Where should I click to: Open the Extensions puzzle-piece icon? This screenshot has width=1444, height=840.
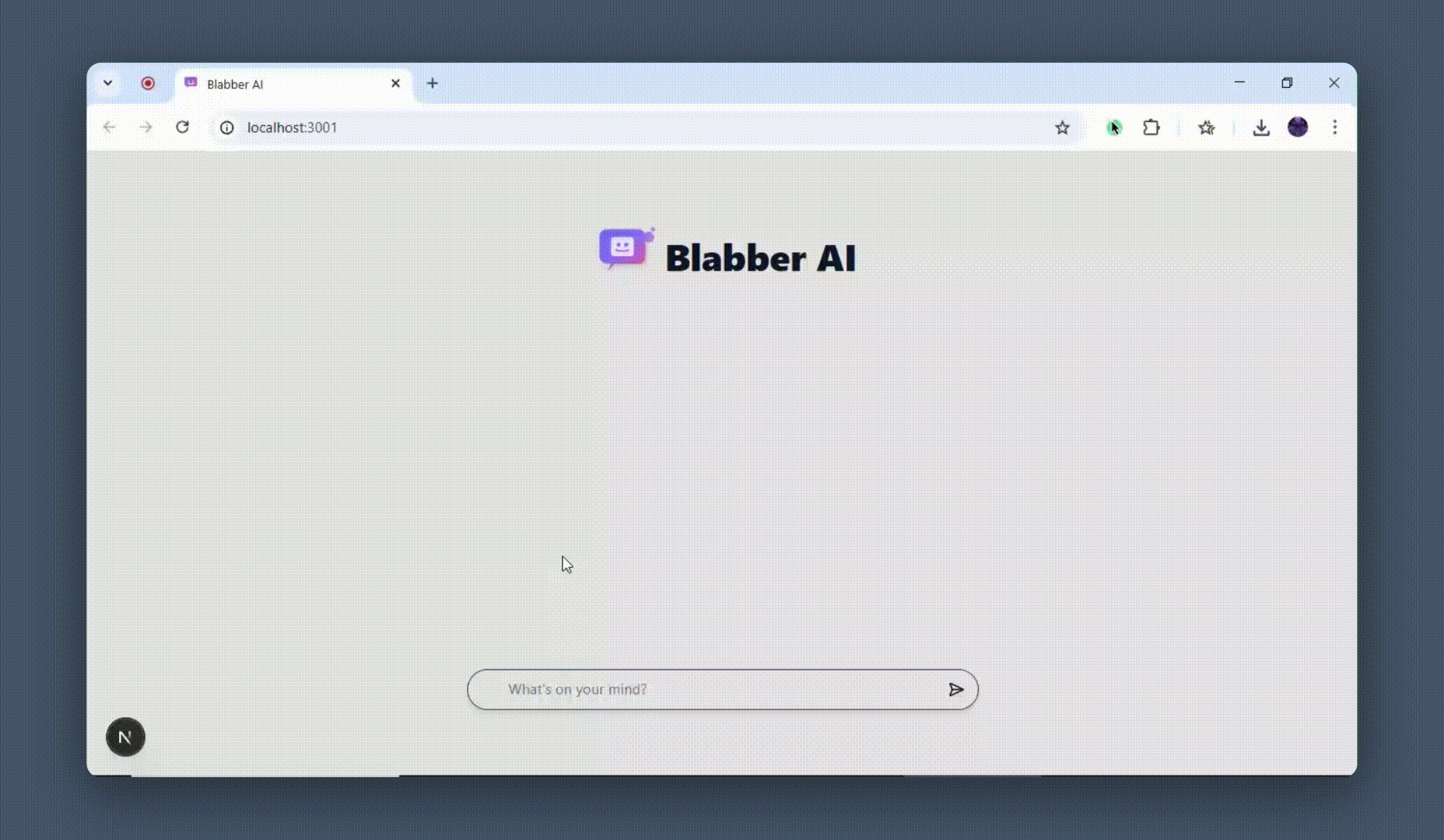point(1151,128)
